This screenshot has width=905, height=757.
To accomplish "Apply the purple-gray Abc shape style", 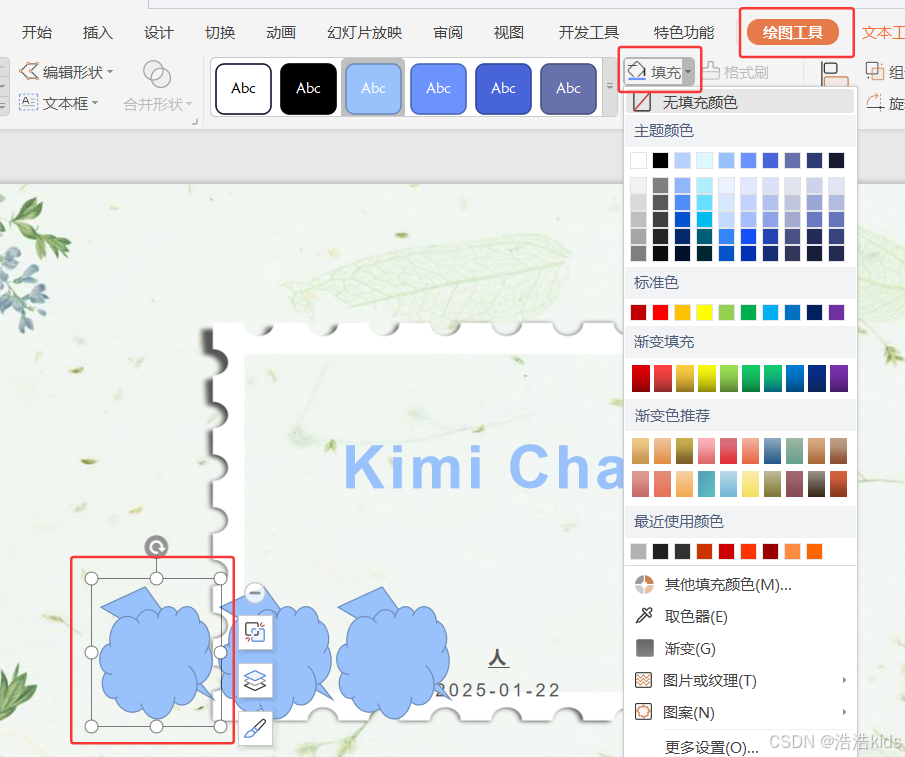I will point(569,88).
